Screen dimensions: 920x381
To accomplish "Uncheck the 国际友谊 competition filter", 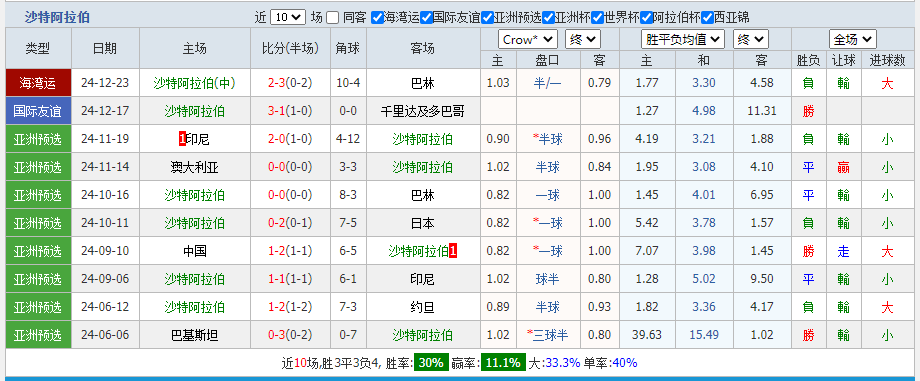I will pos(427,18).
